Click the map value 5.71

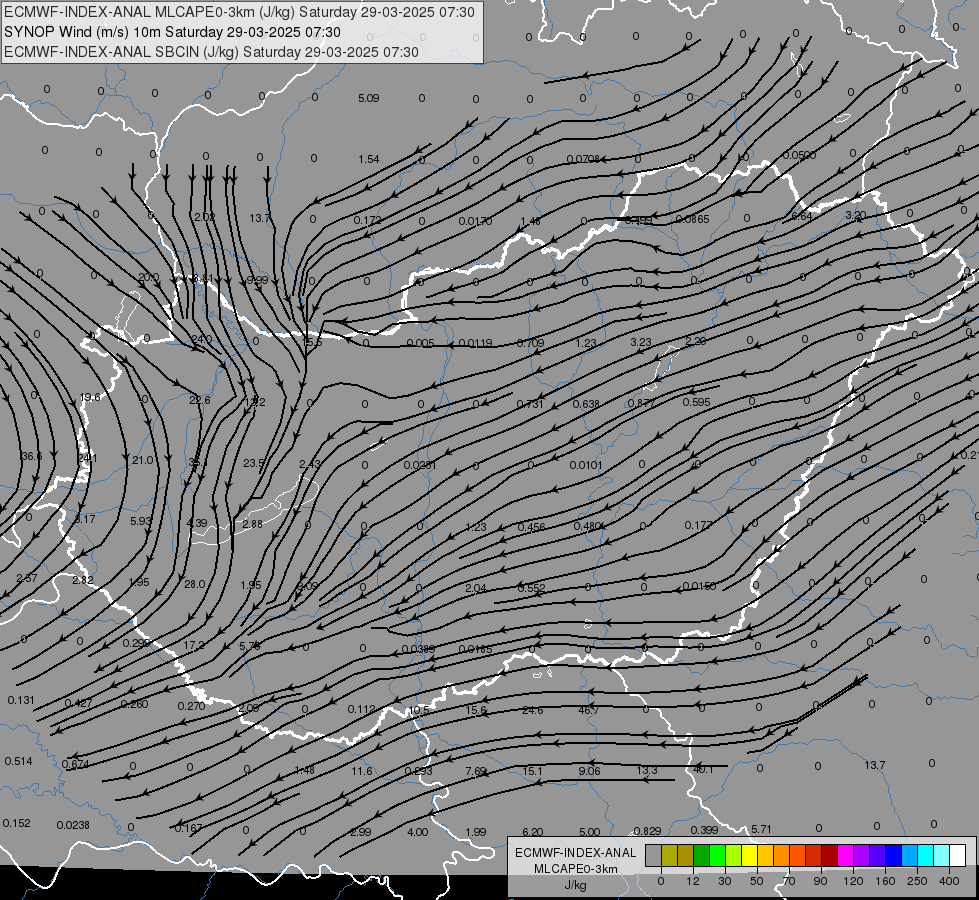coord(761,829)
